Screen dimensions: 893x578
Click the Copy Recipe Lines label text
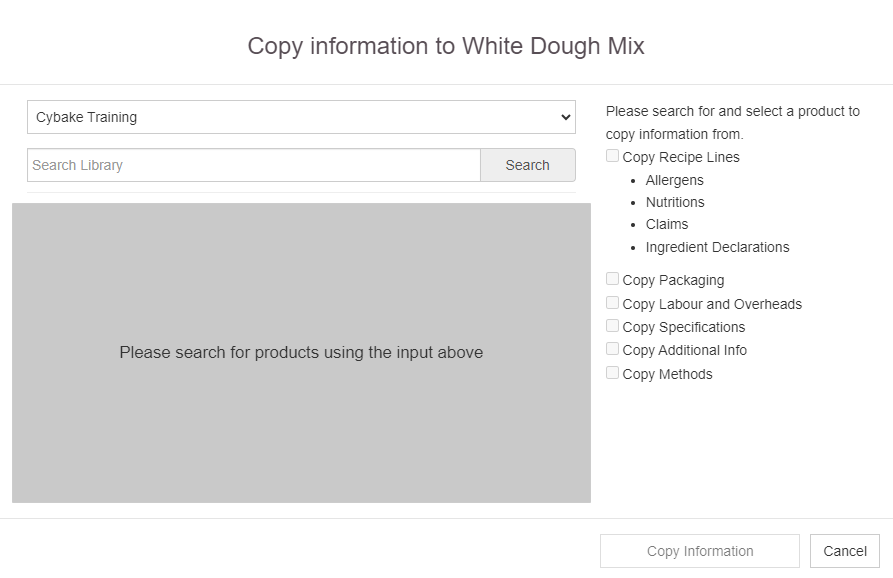tap(681, 157)
